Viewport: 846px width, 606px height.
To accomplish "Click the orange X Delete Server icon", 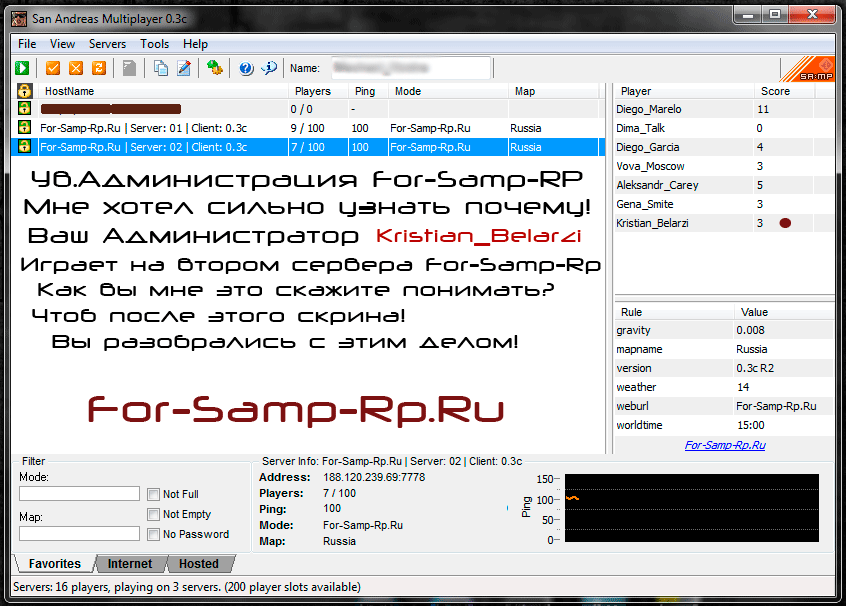I will [76, 68].
